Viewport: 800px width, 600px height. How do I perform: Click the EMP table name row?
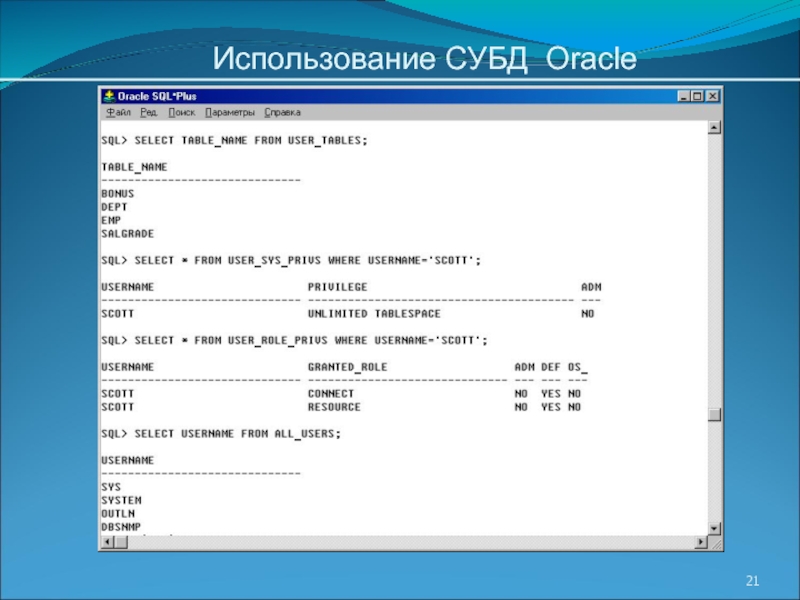coord(111,220)
